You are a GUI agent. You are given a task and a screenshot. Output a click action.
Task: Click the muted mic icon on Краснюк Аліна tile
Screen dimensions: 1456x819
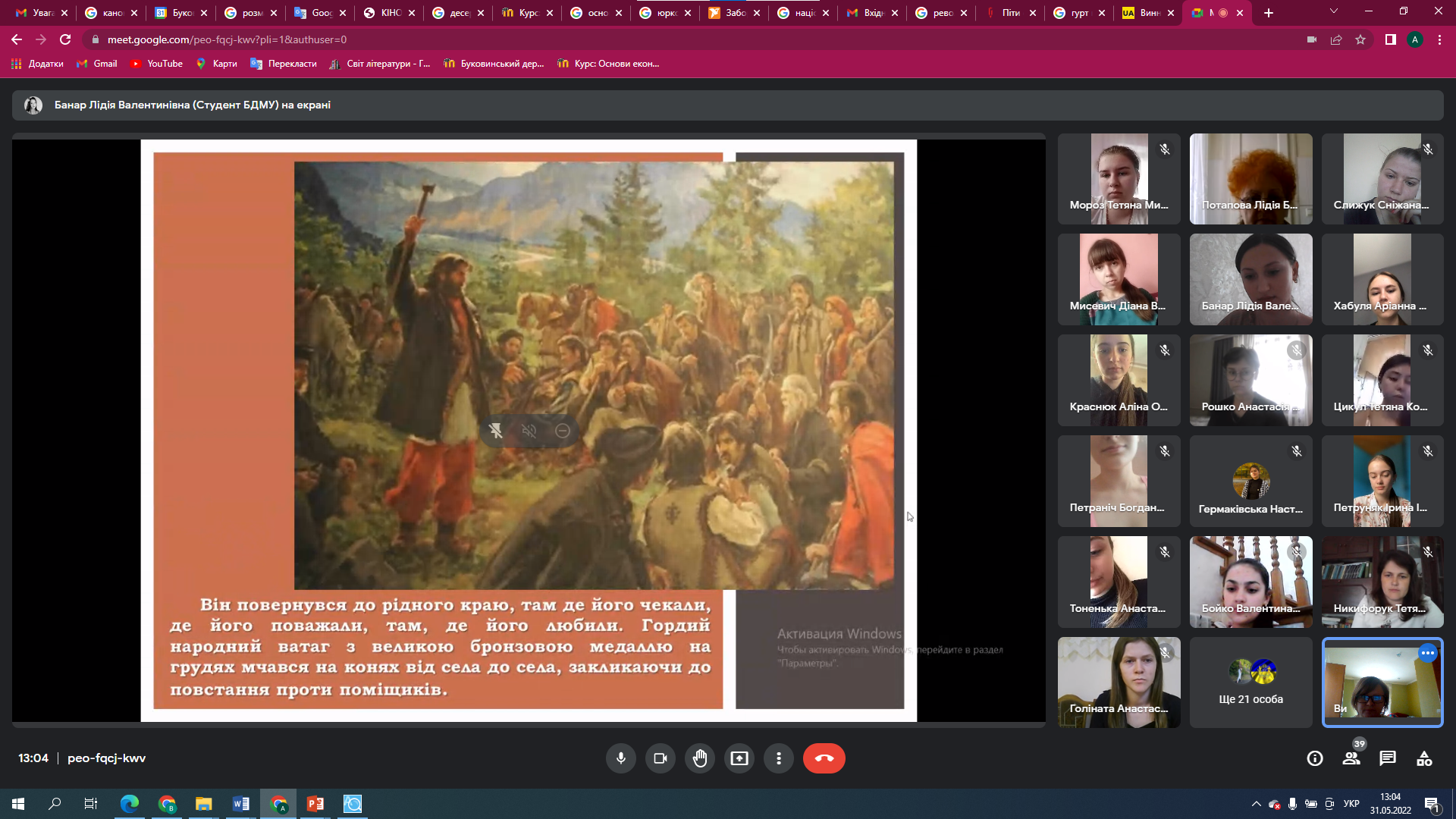point(1165,350)
